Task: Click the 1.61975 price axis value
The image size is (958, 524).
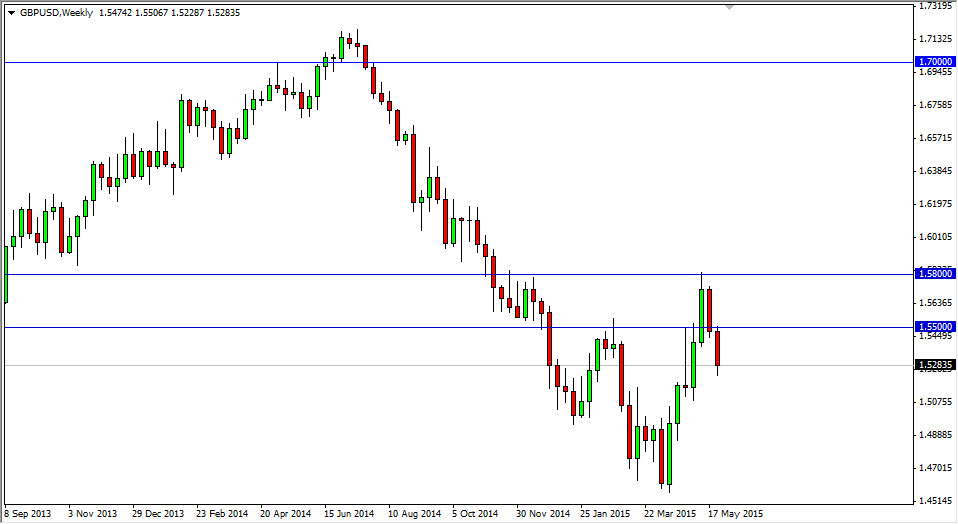Action: pyautogui.click(x=935, y=204)
